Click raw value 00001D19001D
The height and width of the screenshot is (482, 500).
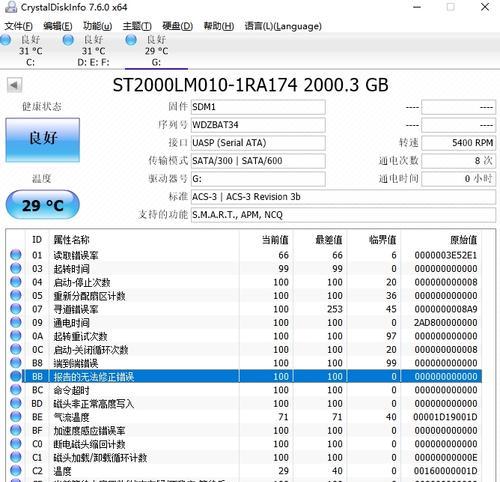pyautogui.click(x=445, y=417)
